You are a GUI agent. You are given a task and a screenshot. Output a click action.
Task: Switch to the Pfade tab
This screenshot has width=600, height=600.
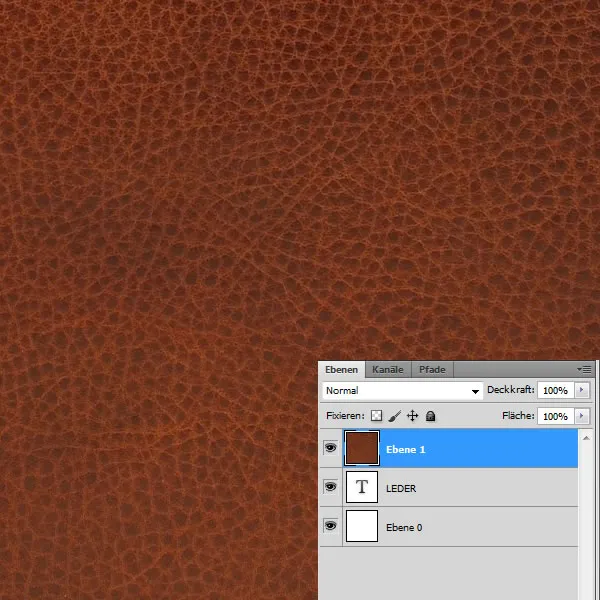point(432,370)
